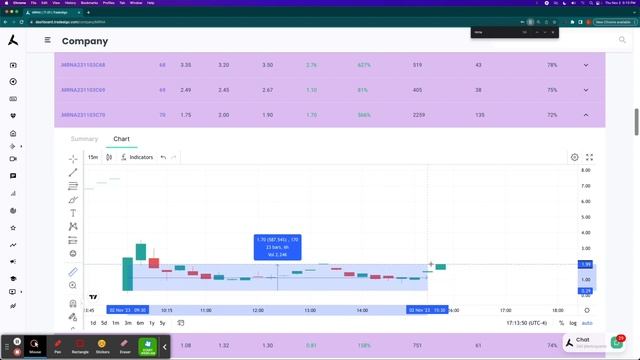The height and width of the screenshot is (360, 640).
Task: Click the sidebar graduation cap icon
Action: pyautogui.click(x=13, y=278)
